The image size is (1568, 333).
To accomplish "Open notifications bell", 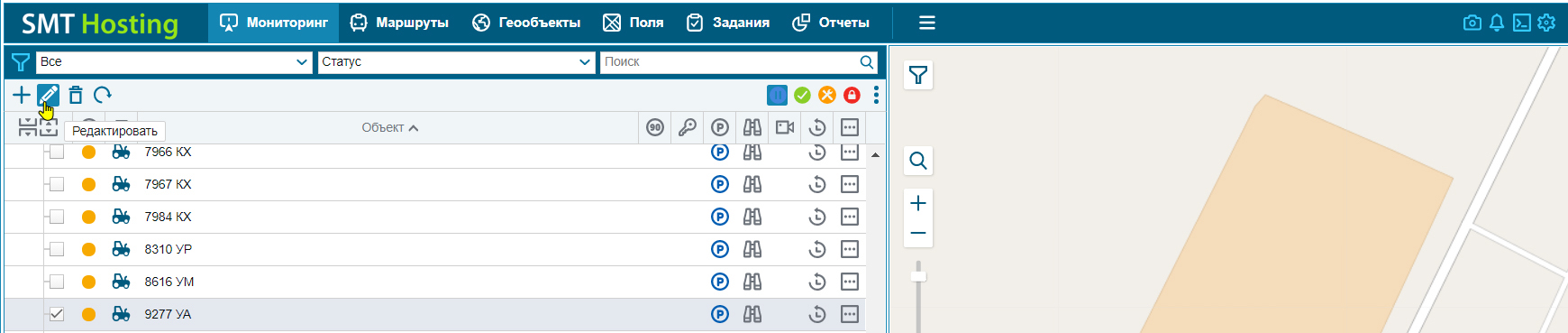I will click(1497, 23).
